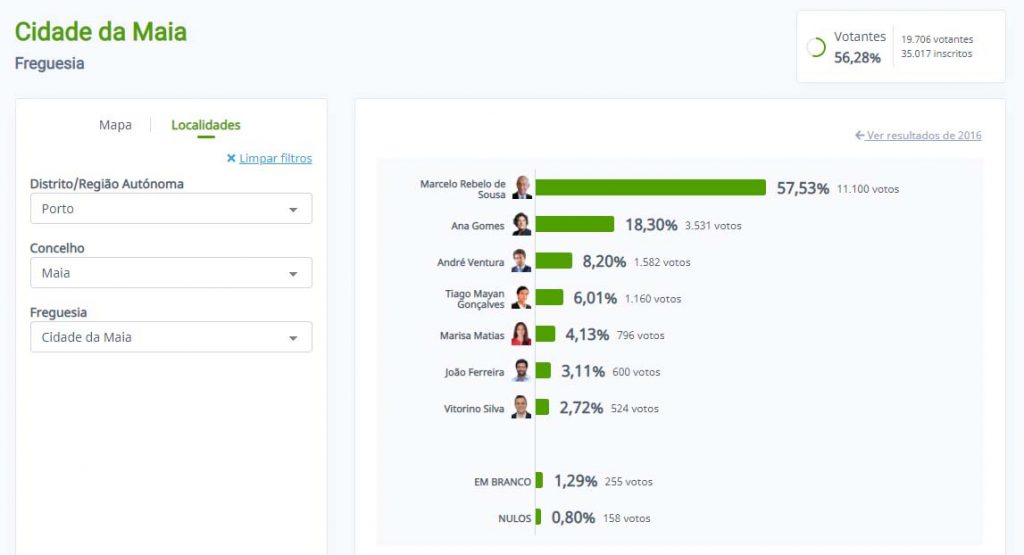Click the X icon beside Limpar filtros
This screenshot has height=555, width=1024.
click(231, 158)
